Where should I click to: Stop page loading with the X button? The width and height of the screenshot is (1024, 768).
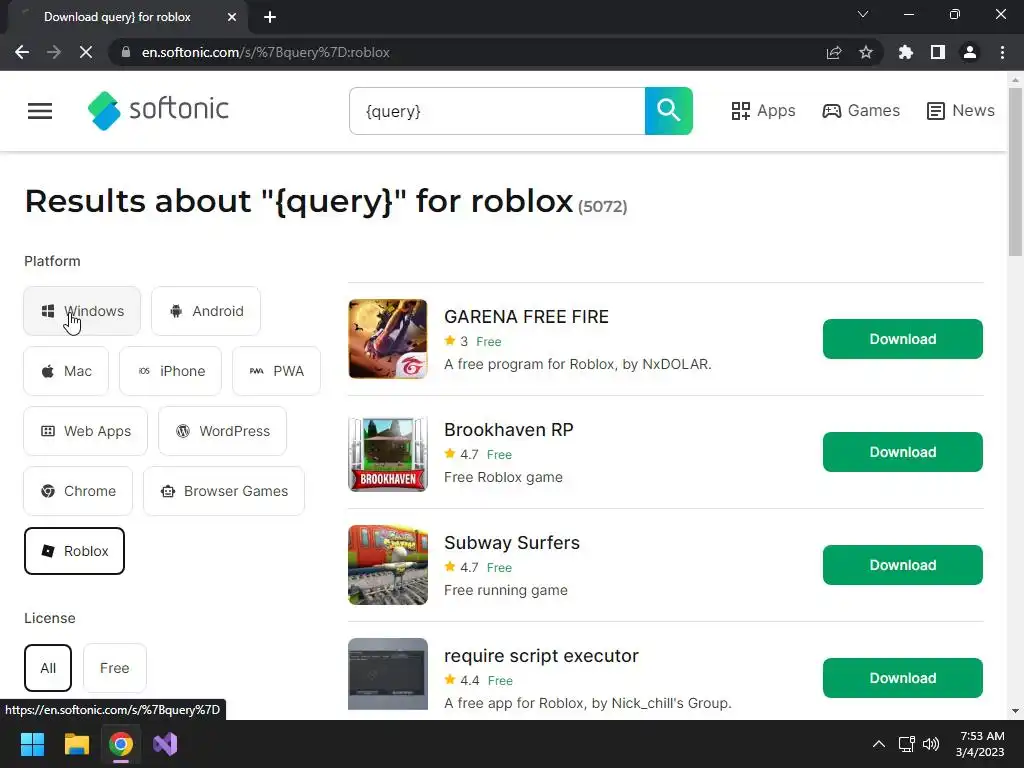pyautogui.click(x=86, y=52)
